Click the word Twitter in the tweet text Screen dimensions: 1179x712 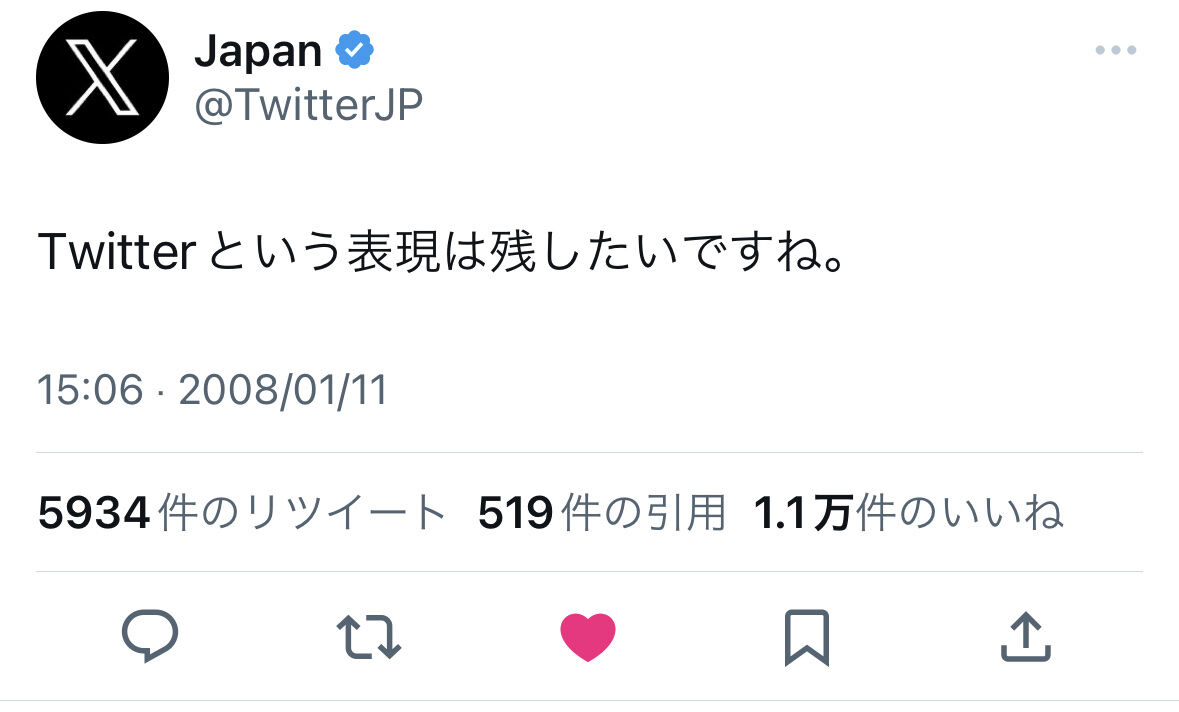tap(117, 252)
